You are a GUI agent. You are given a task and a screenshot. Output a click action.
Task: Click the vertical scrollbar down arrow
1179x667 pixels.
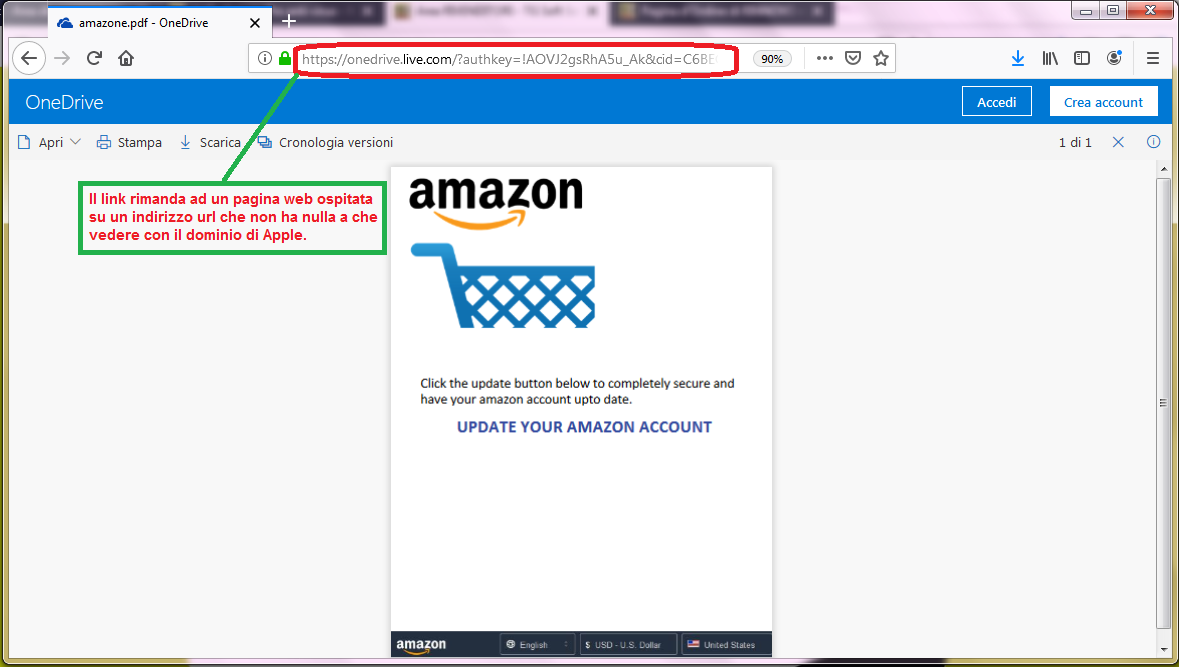[1164, 650]
